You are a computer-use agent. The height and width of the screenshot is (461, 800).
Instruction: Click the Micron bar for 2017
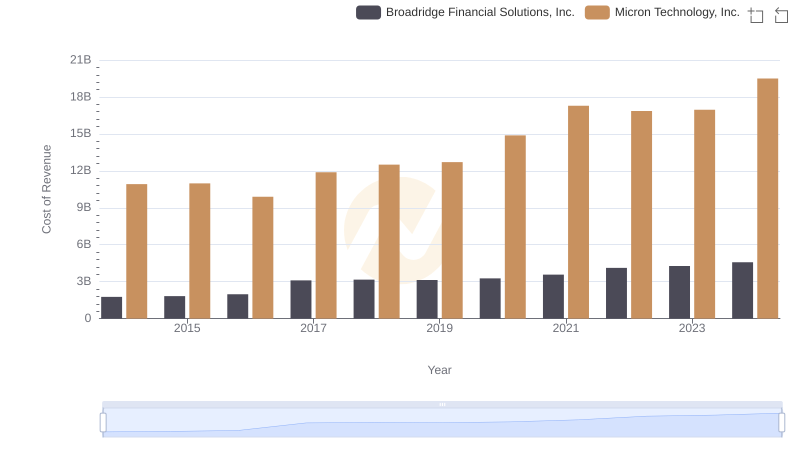pyautogui.click(x=326, y=245)
